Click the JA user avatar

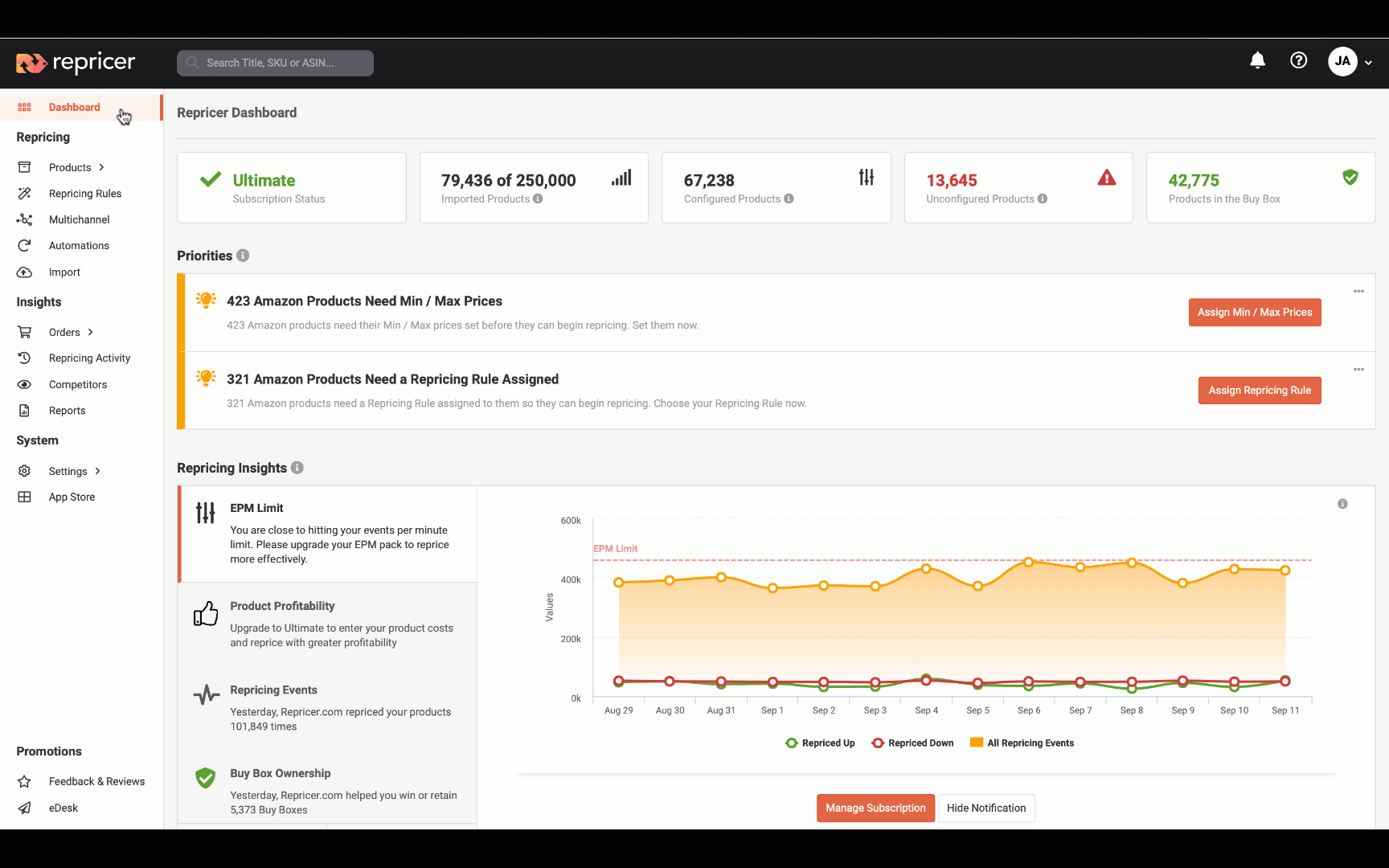click(1343, 61)
